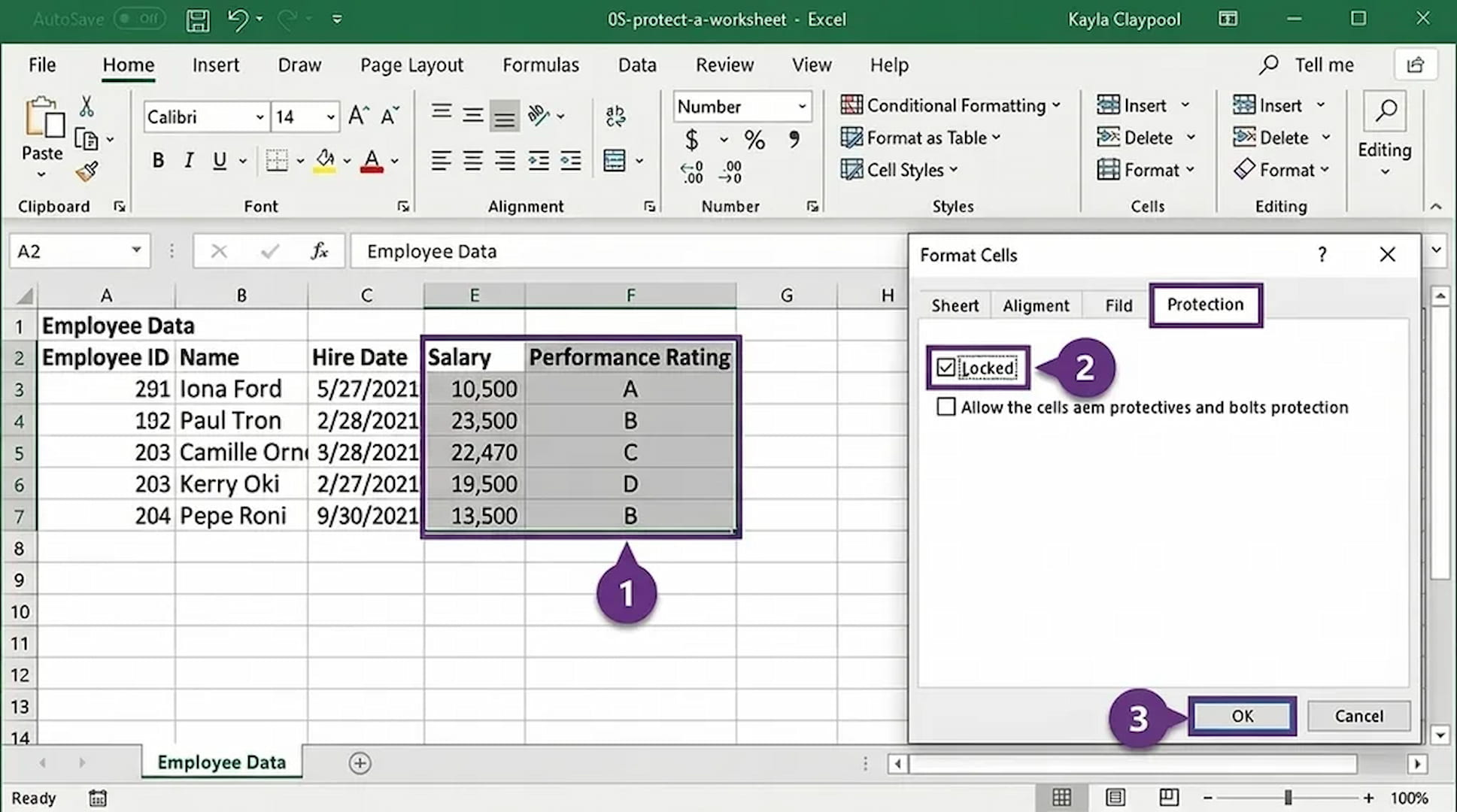Click Center alignment icon
This screenshot has width=1457, height=812.
tap(473, 160)
